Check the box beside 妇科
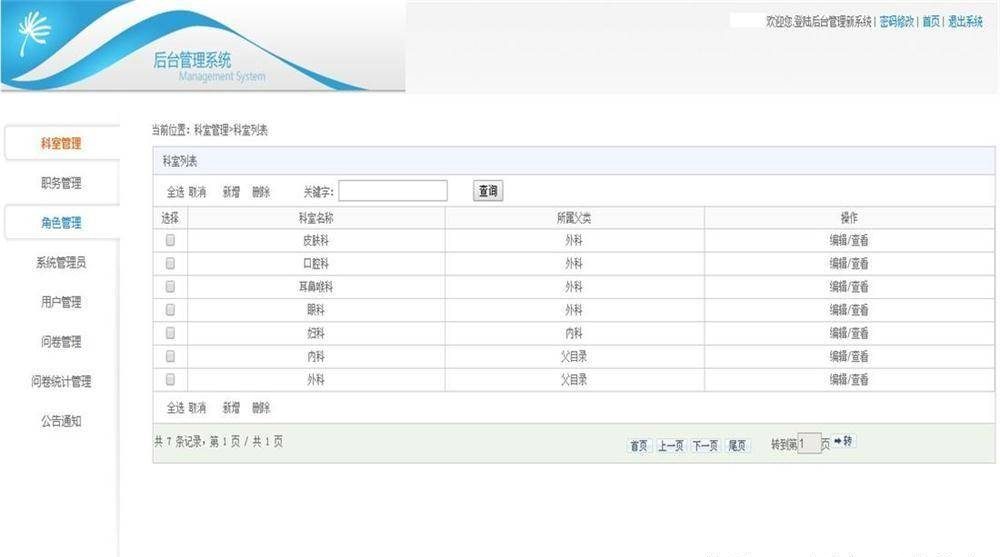This screenshot has height=557, width=1000. (x=170, y=332)
